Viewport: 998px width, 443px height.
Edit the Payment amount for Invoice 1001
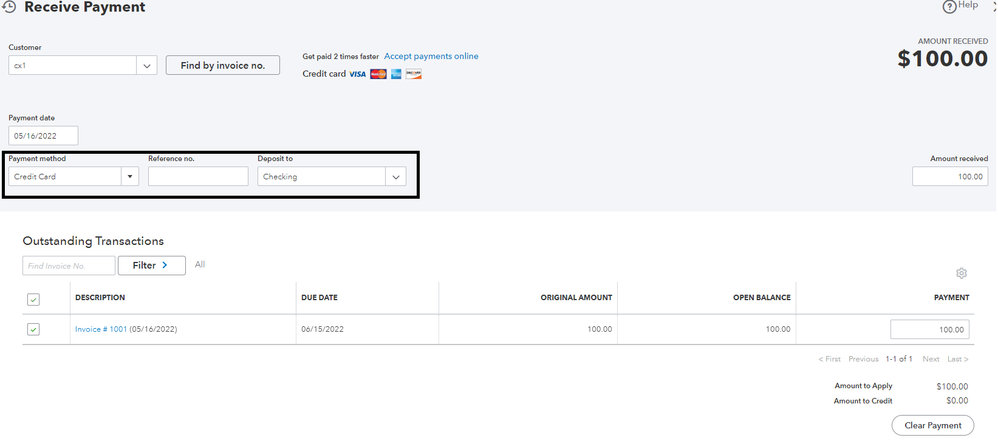(x=930, y=330)
